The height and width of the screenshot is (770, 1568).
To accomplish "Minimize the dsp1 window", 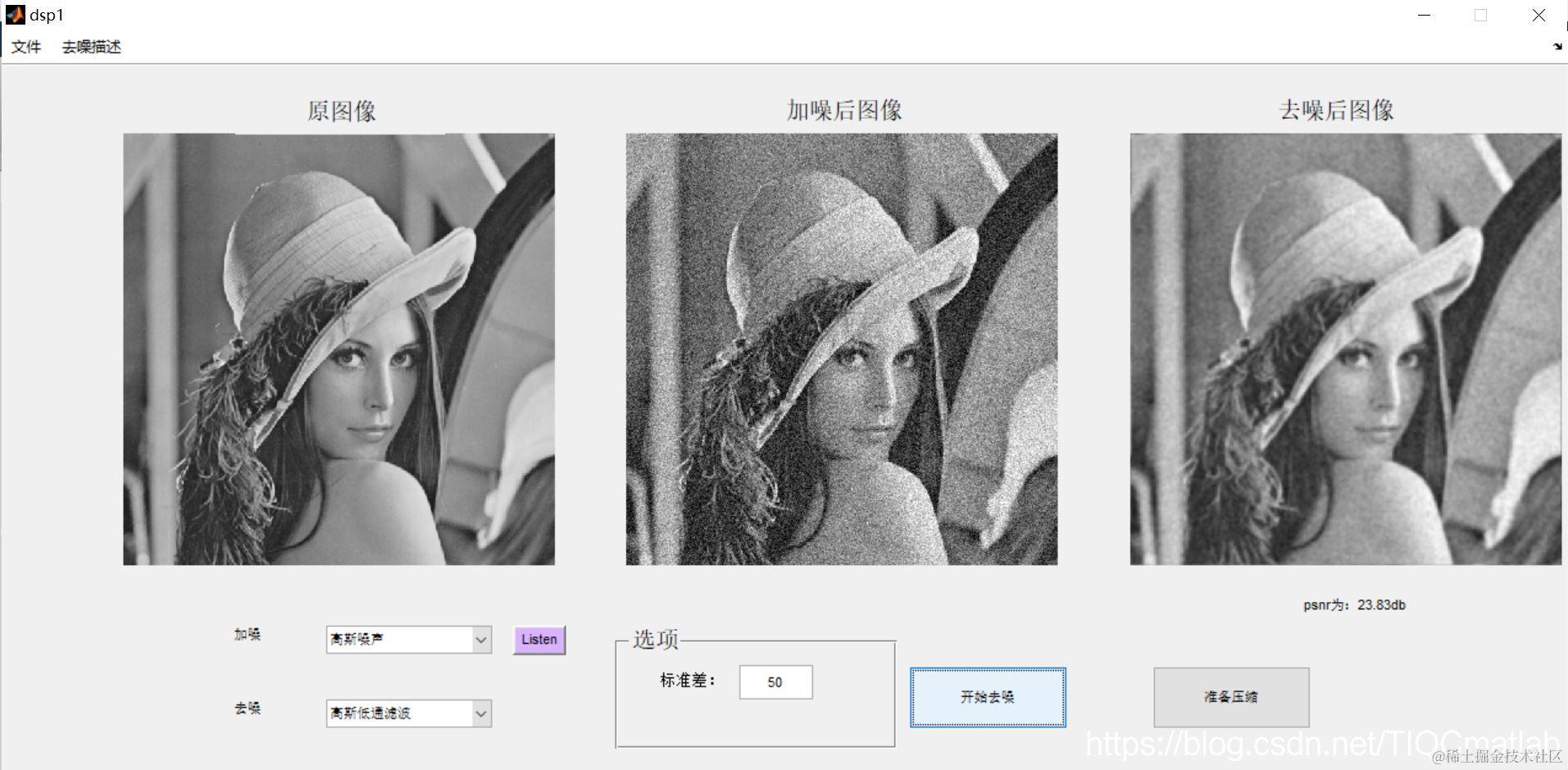I will pos(1424,15).
